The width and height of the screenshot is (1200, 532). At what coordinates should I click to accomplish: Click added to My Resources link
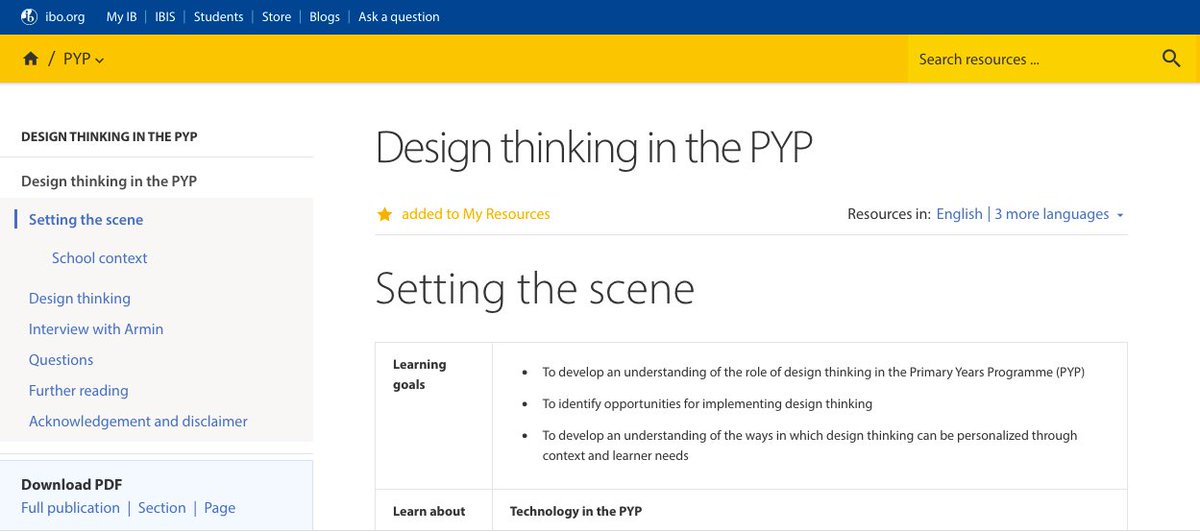[x=476, y=214]
